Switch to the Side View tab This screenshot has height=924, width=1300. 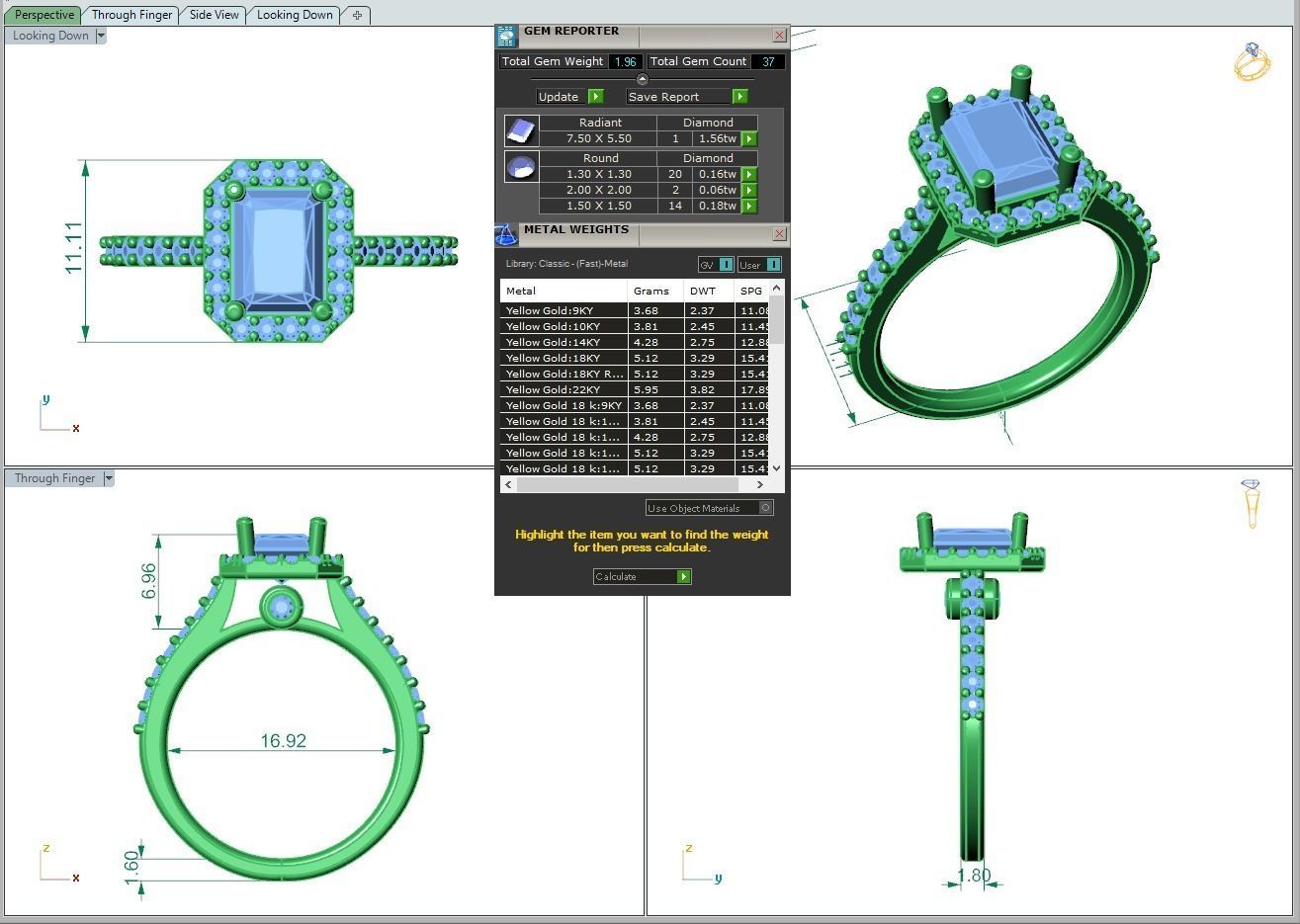click(214, 15)
